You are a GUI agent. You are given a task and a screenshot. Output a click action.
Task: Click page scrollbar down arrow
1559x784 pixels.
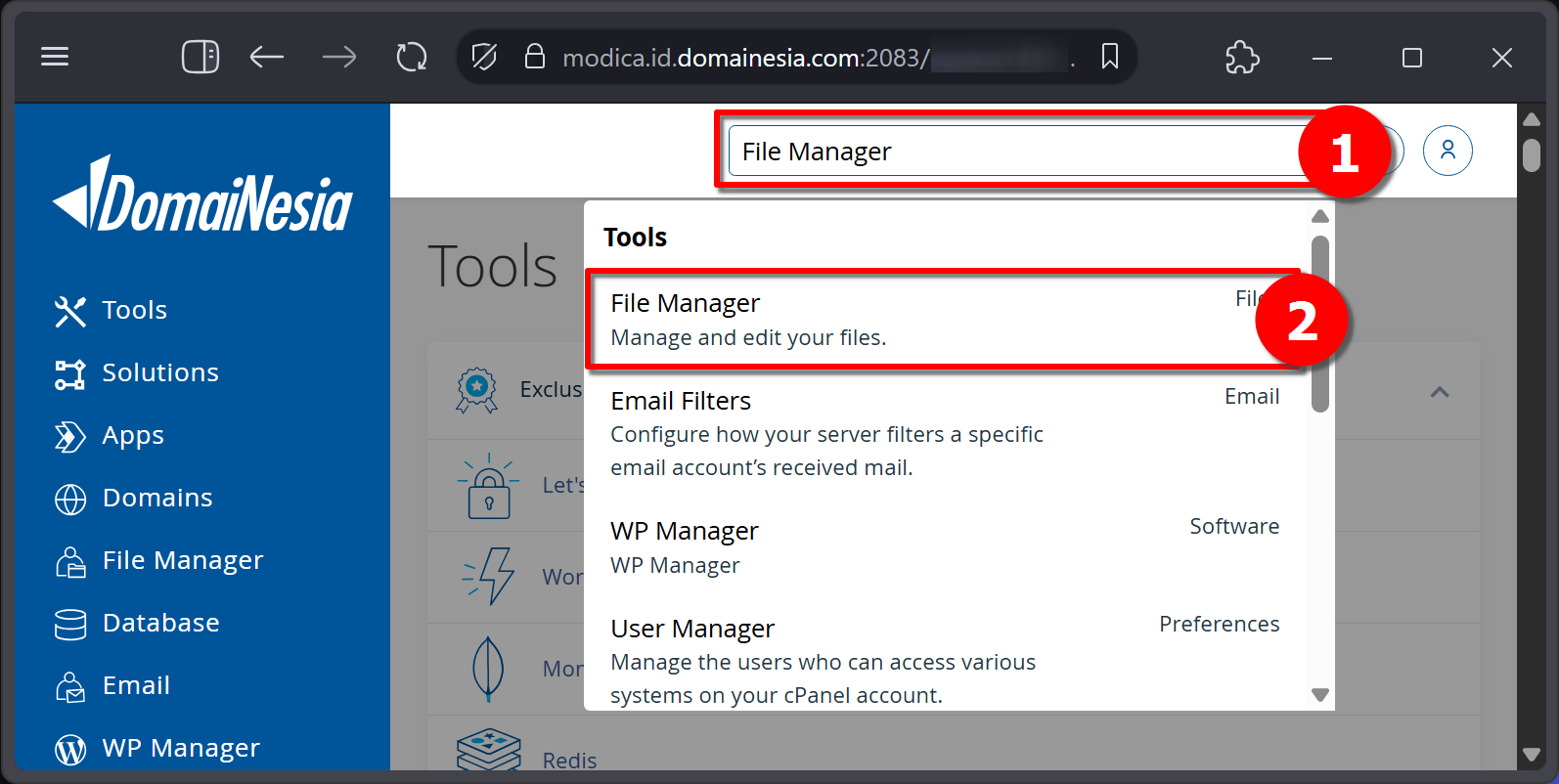pos(1532,755)
